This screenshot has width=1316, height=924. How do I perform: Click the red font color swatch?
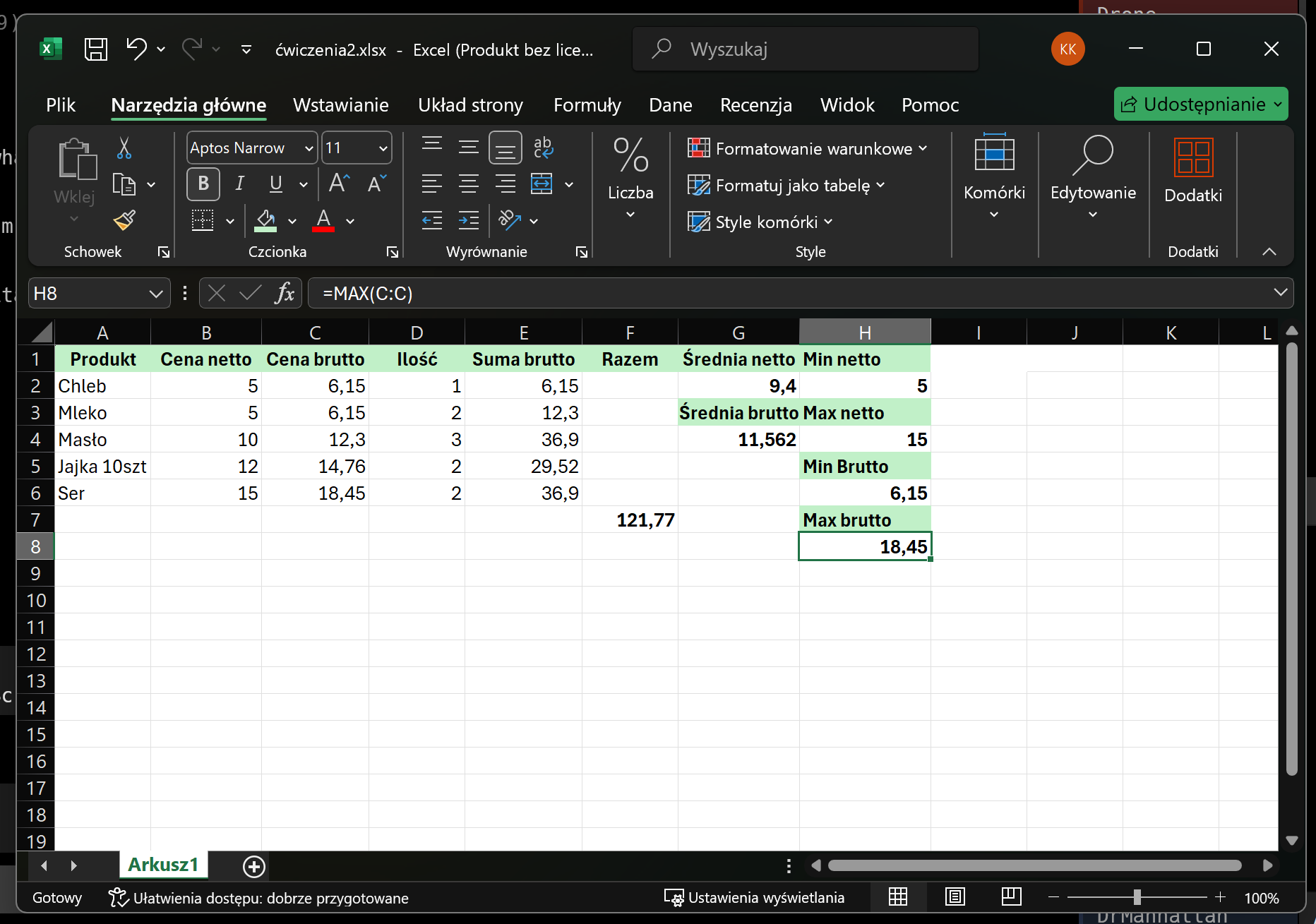(323, 221)
